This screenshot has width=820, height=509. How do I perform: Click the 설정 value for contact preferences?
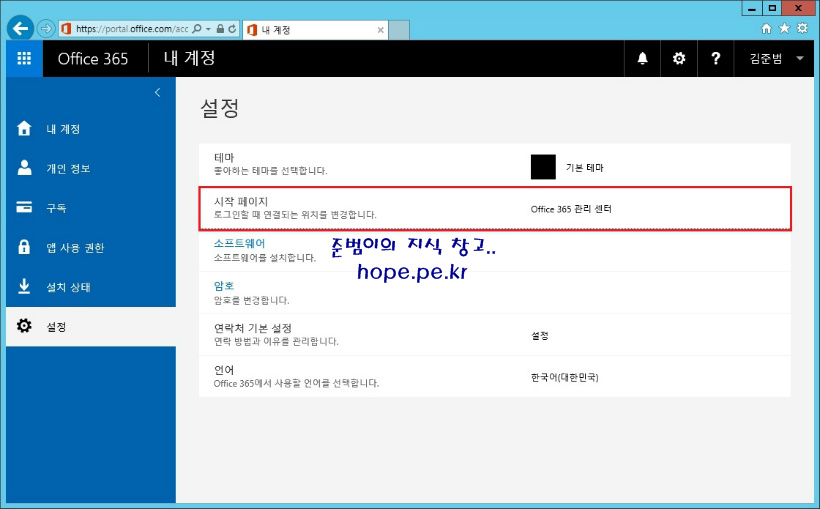[540, 336]
